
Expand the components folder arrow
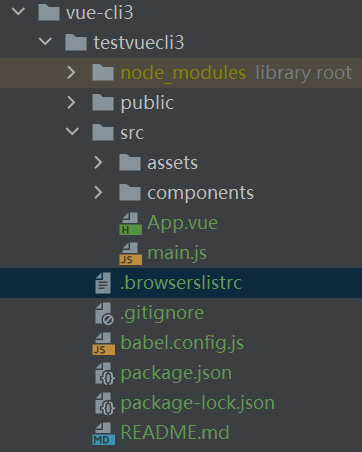pos(98,192)
